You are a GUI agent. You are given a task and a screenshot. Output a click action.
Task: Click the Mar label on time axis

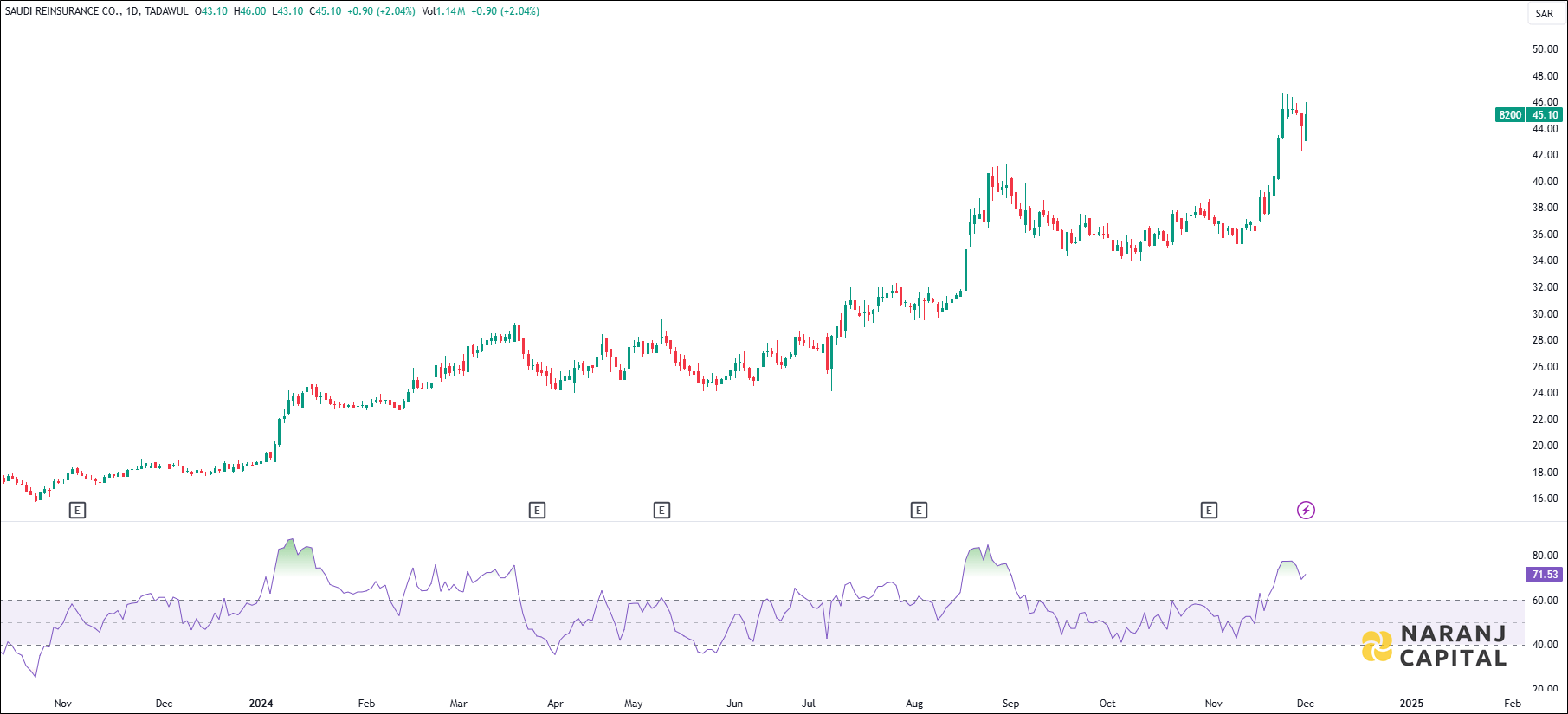tap(458, 704)
